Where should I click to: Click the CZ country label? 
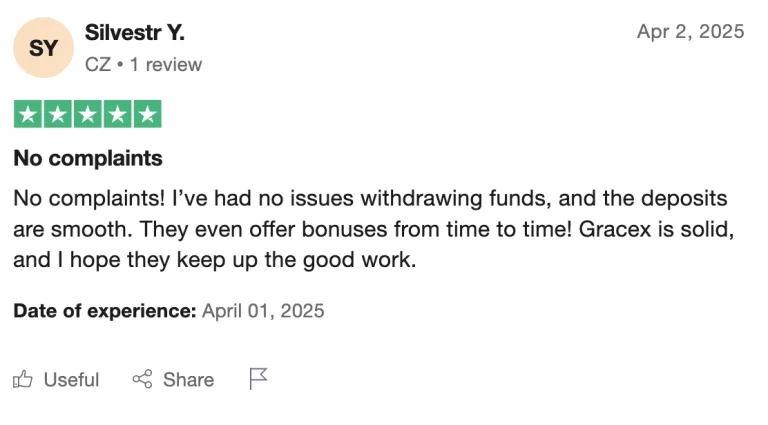[x=98, y=65]
